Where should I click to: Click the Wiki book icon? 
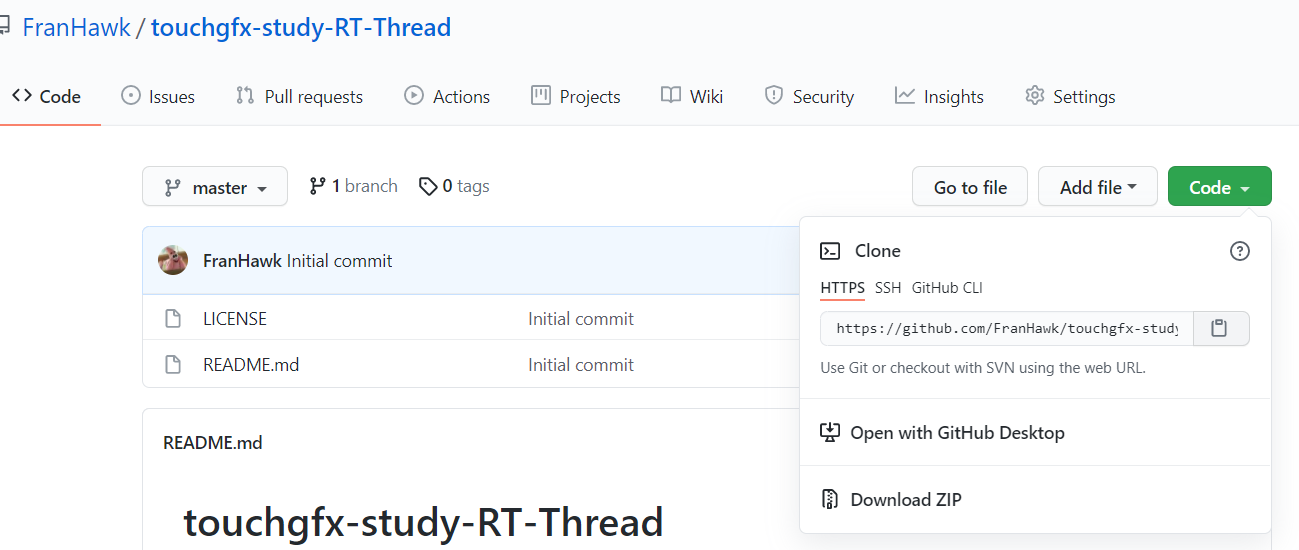(671, 96)
